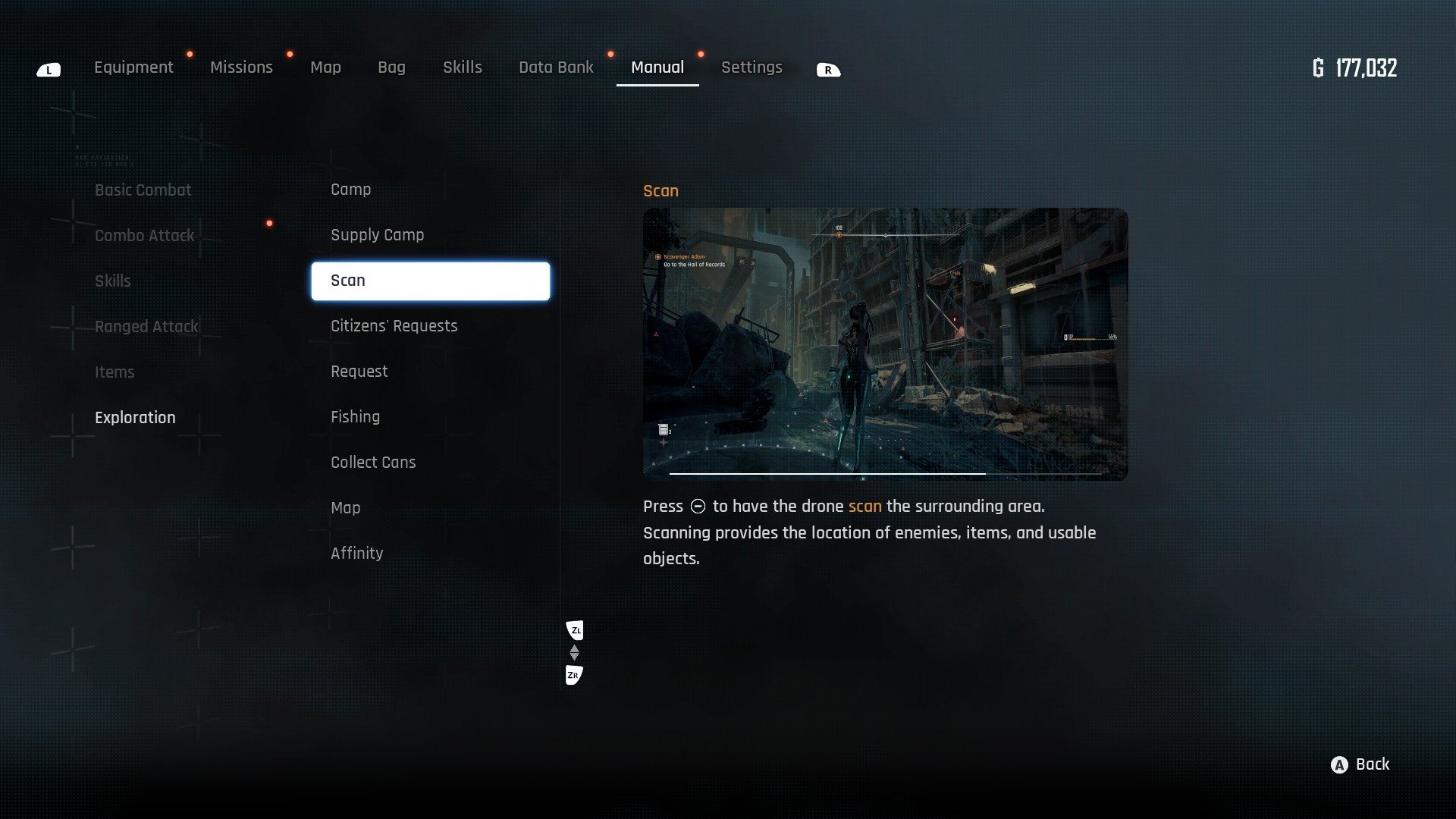Click the scroll arrows between ZL and ZR
This screenshot has width=1456, height=819.
pyautogui.click(x=574, y=652)
